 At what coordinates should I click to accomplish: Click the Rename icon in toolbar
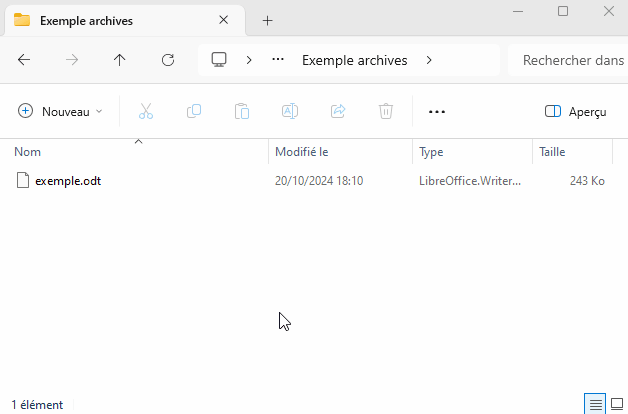tap(290, 111)
